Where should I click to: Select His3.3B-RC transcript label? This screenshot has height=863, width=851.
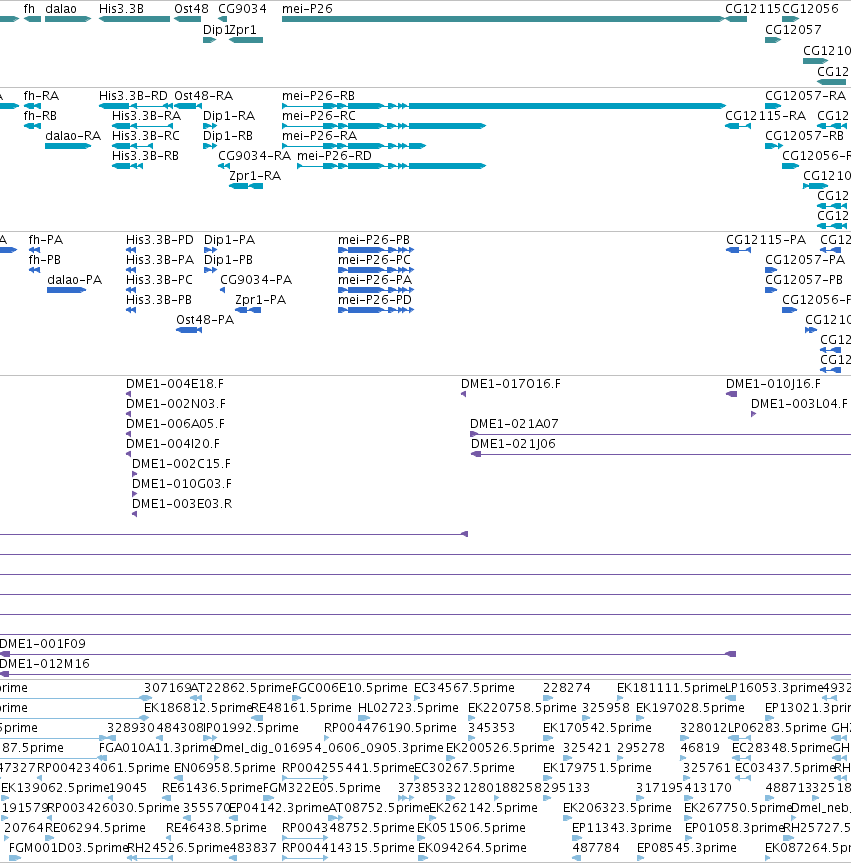(146, 135)
